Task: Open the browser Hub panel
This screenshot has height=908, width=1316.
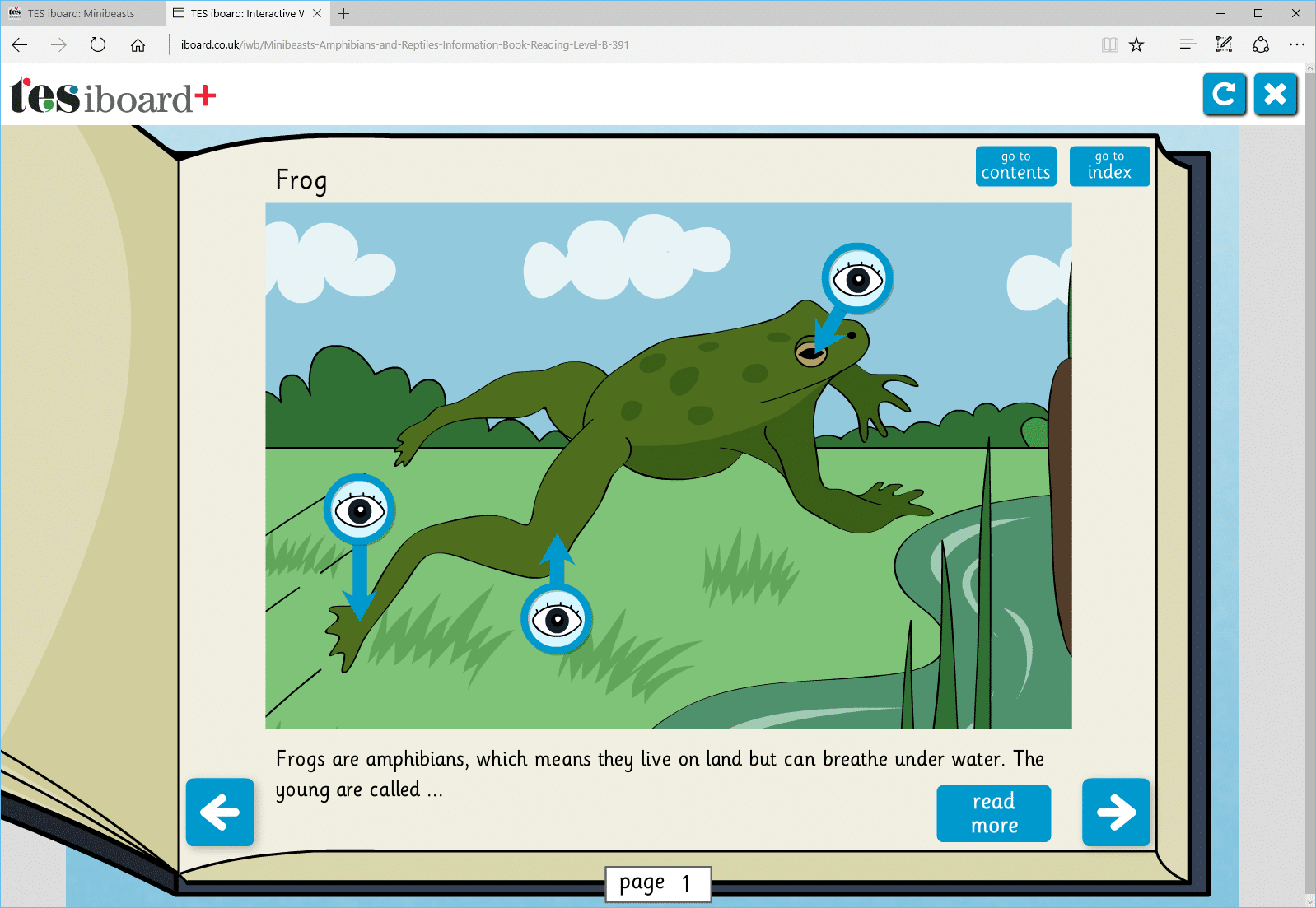Action: click(x=1188, y=45)
